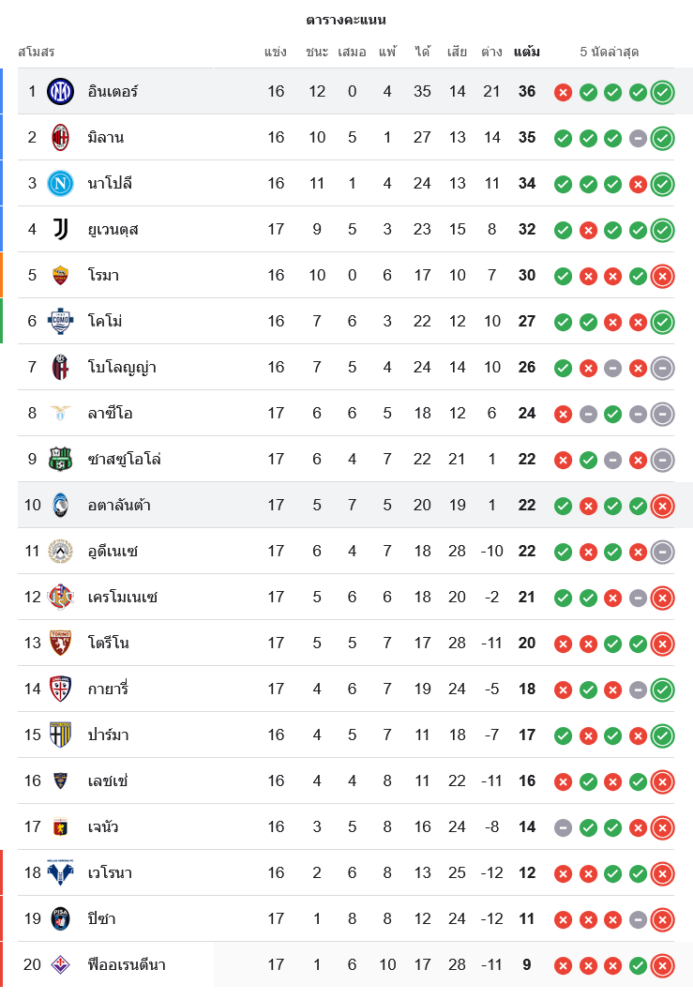Select the แต้ม points column header
Image resolution: width=693 pixels, height=1000 pixels.
[x=527, y=52]
